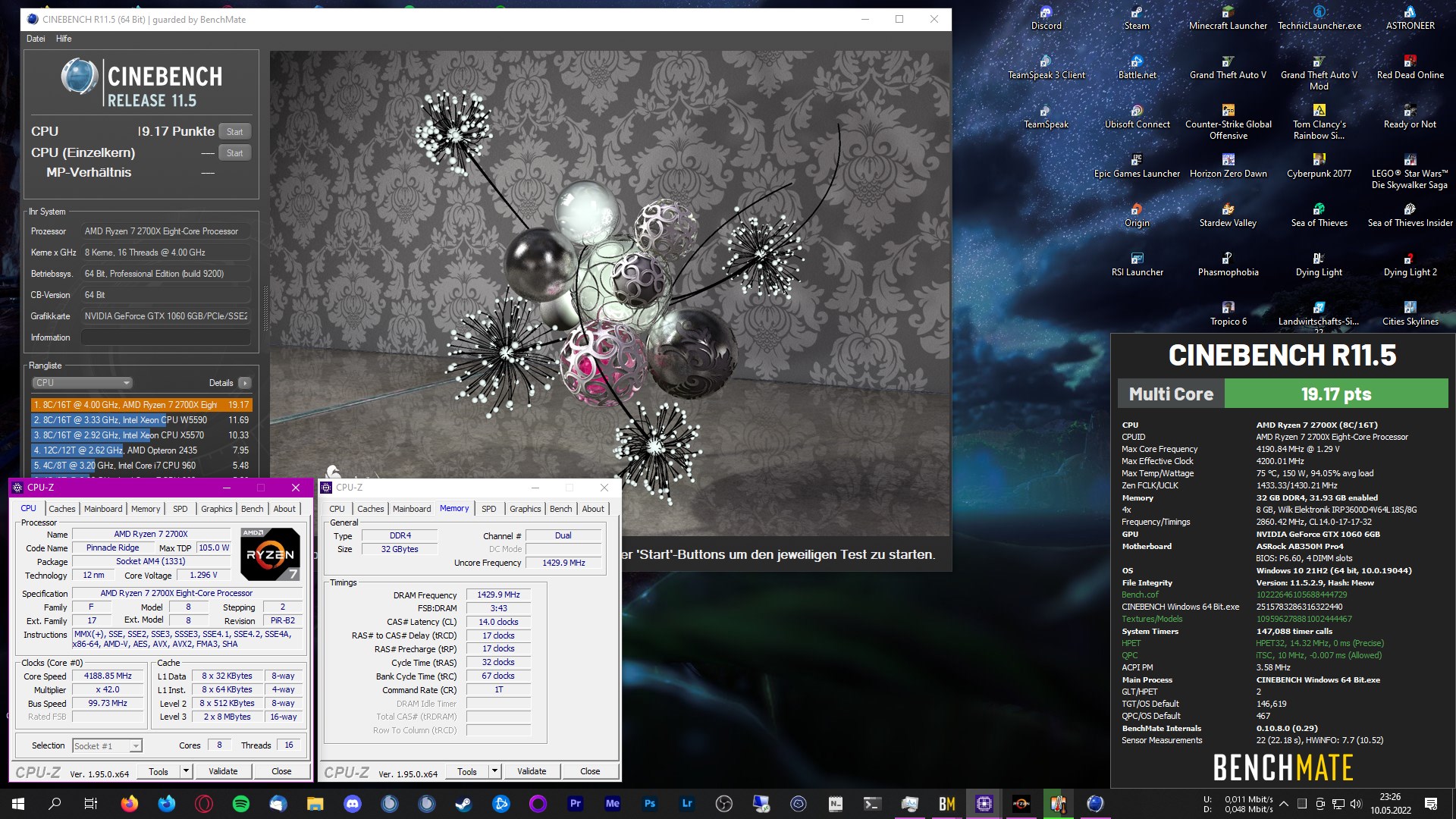
Task: Click Close in the right CPU-Z window
Action: pyautogui.click(x=590, y=771)
